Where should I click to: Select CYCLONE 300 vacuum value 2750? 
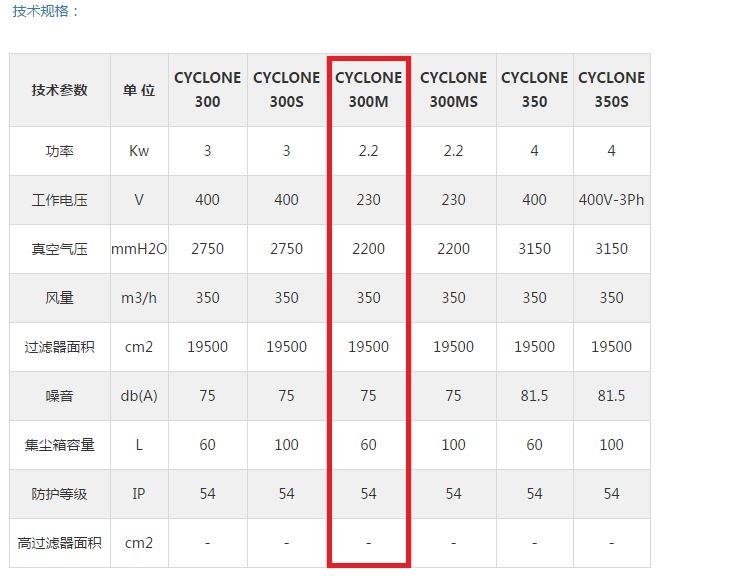click(x=208, y=249)
